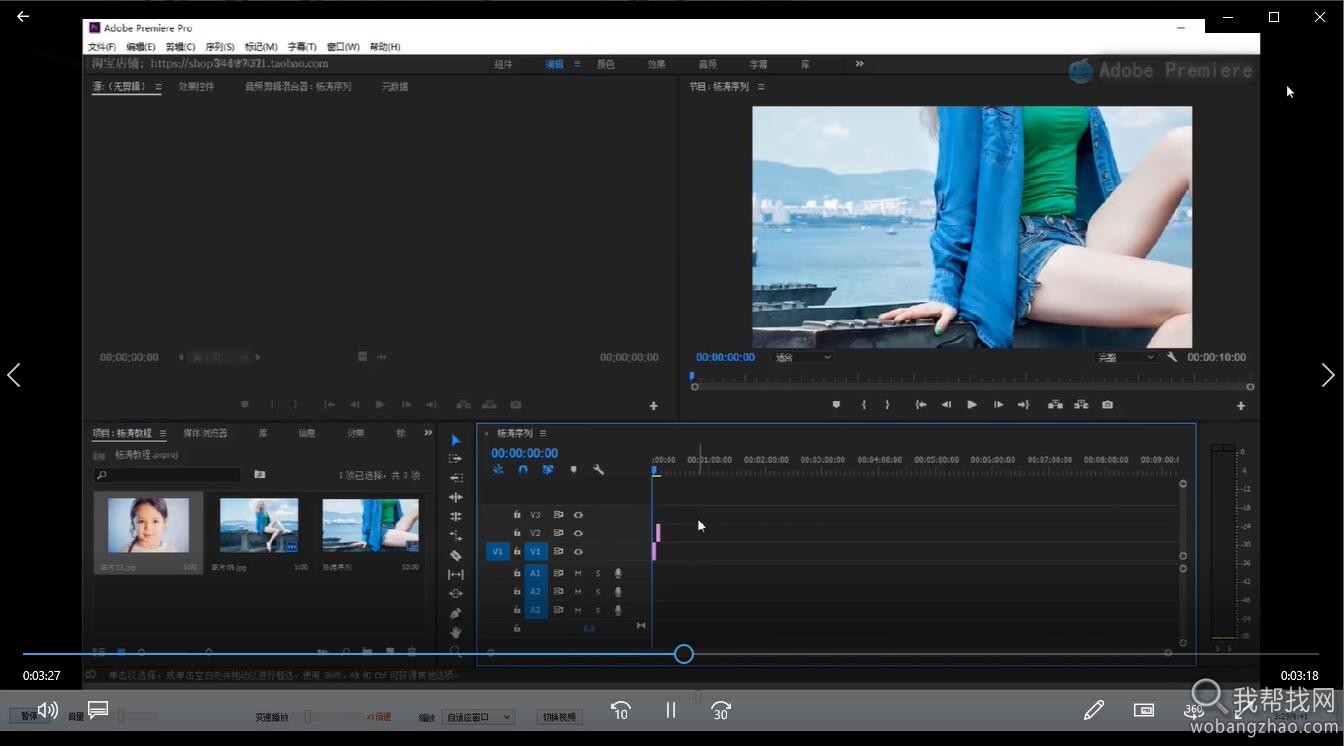
Task: Expand Project panel tabs overflow chevrons
Action: (x=428, y=433)
